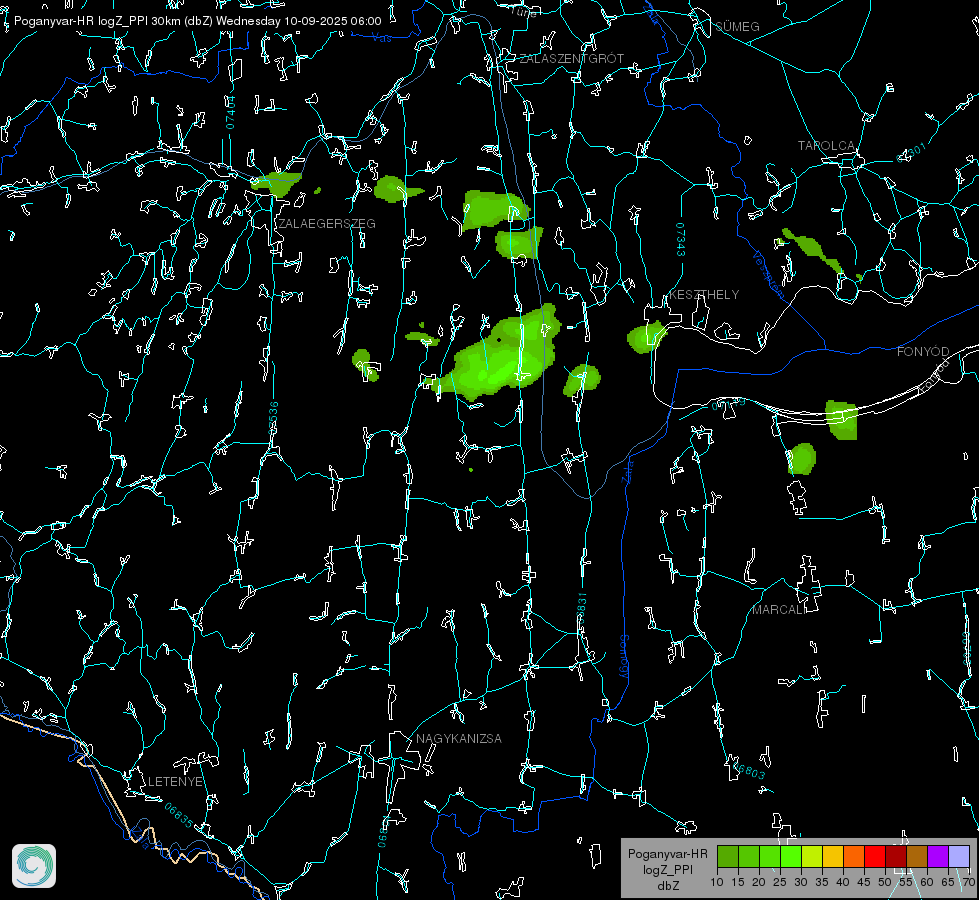This screenshot has height=900, width=979.
Task: Click the legend unit label 'dbZ'
Action: 667,886
